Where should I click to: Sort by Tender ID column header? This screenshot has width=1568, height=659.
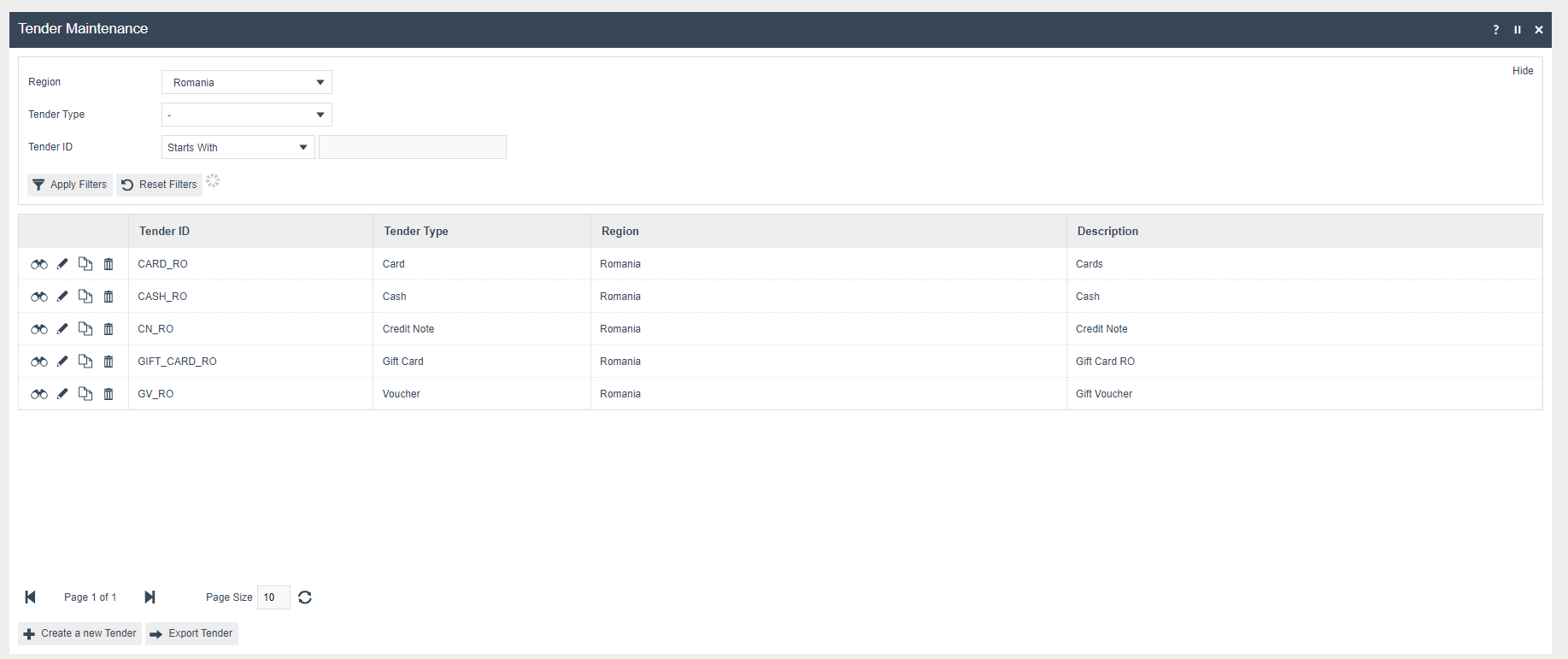tap(165, 232)
